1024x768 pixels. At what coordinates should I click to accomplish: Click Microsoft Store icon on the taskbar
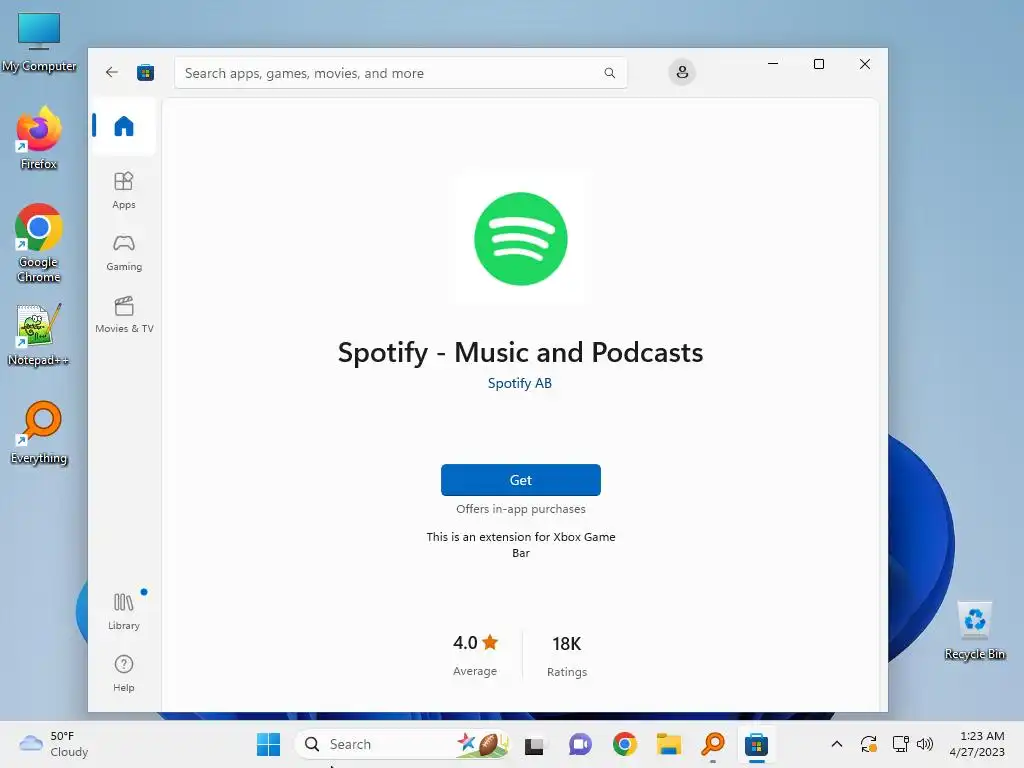click(x=756, y=744)
